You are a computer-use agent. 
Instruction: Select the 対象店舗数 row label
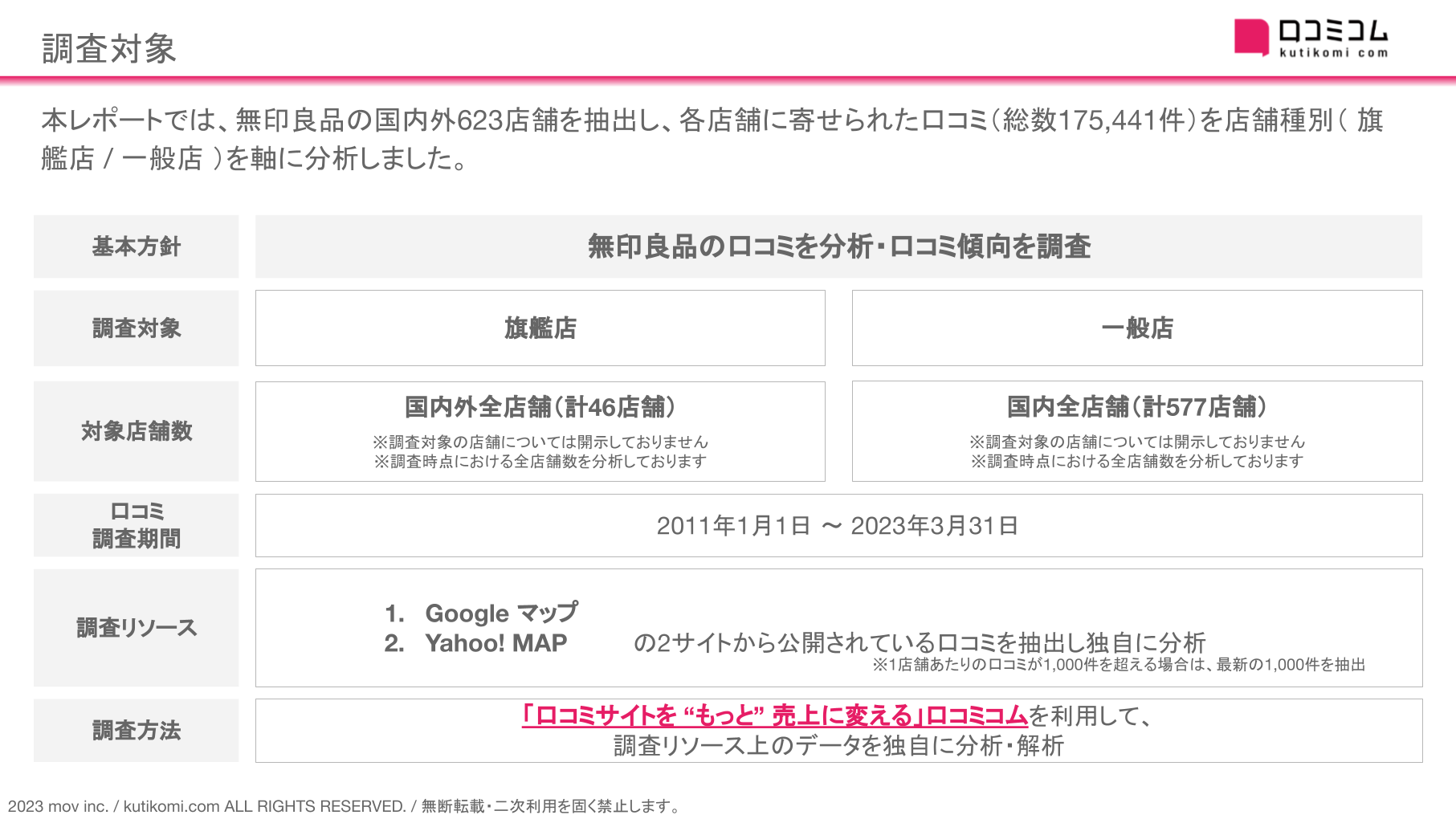coord(137,431)
